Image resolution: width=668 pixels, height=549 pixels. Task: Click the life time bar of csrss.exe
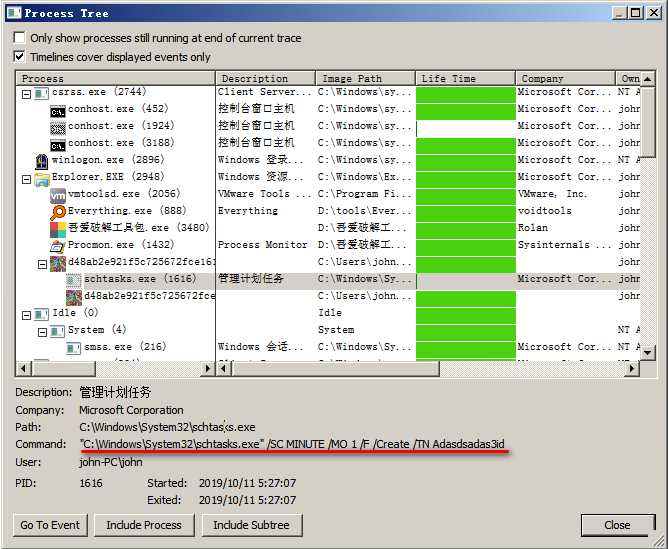click(466, 95)
